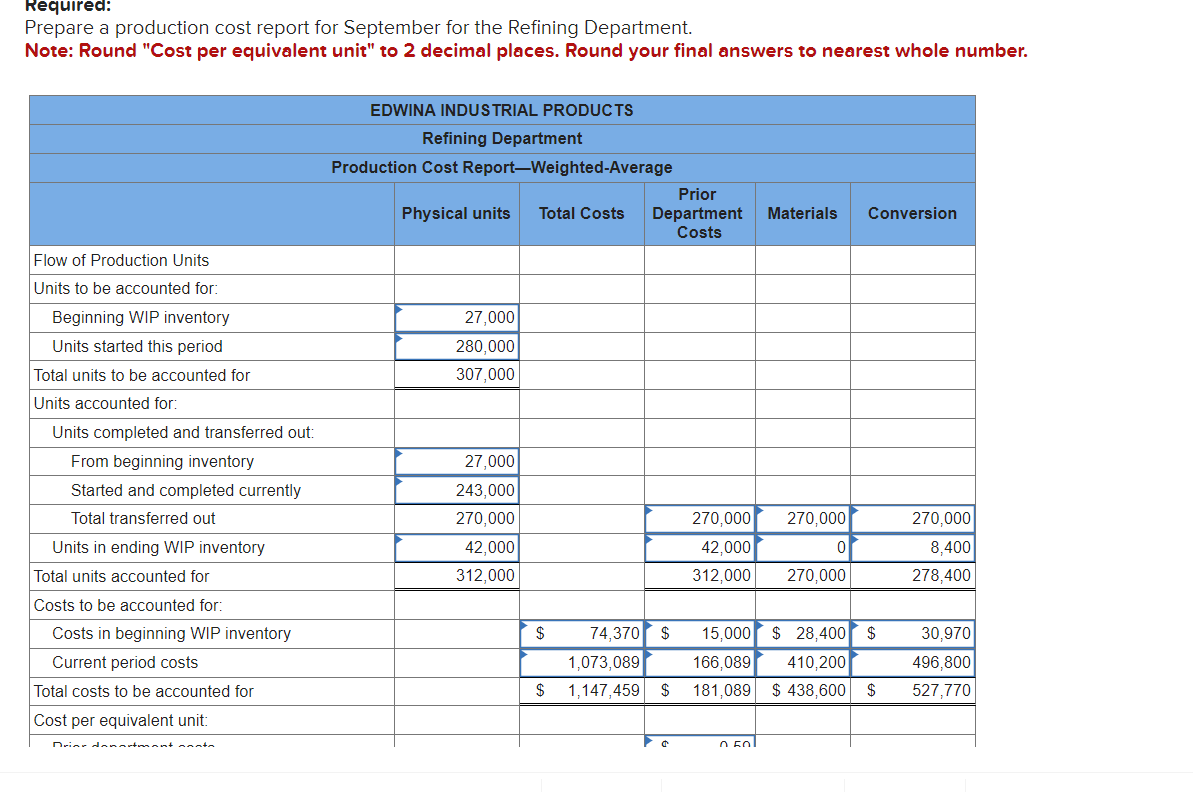The width and height of the screenshot is (1193, 792).
Task: Select From beginning inventory physical units cell
Action: pos(457,461)
